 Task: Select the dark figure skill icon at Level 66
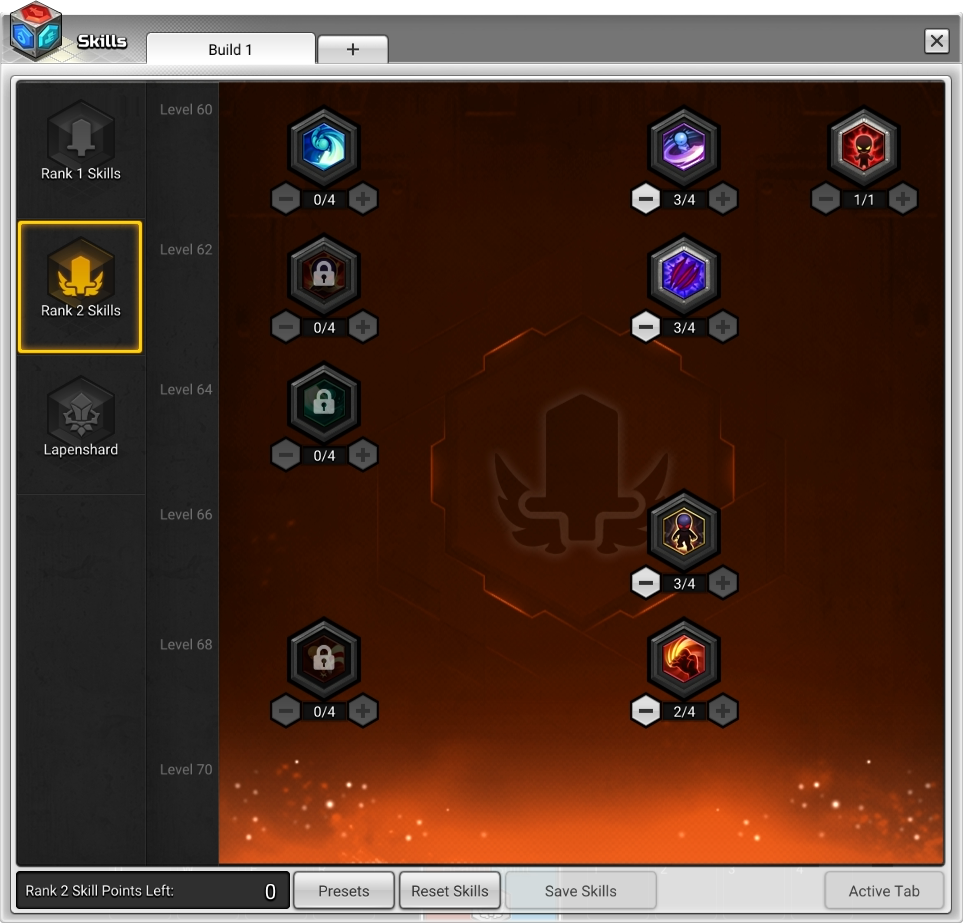click(x=684, y=531)
